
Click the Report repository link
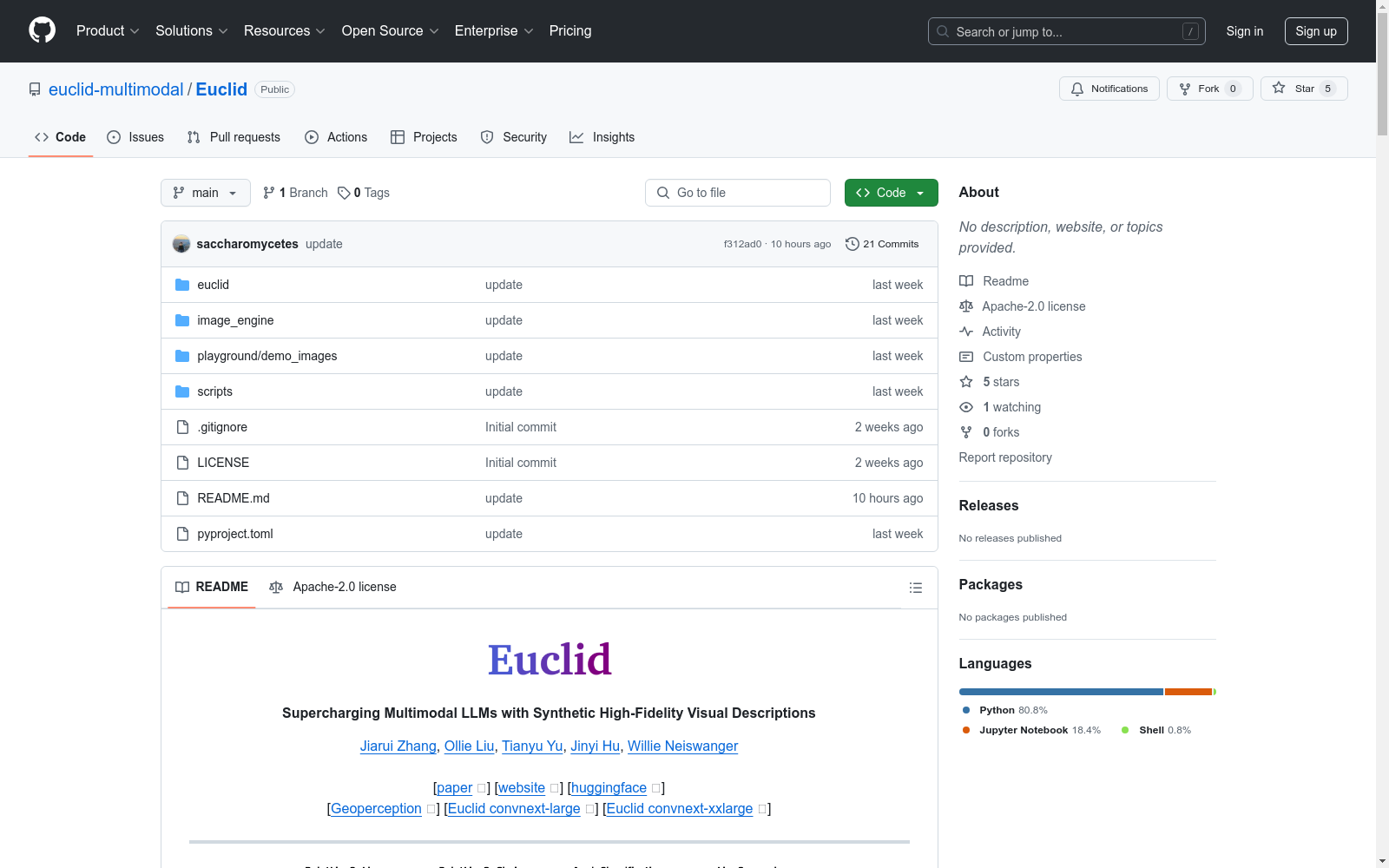coord(1005,457)
